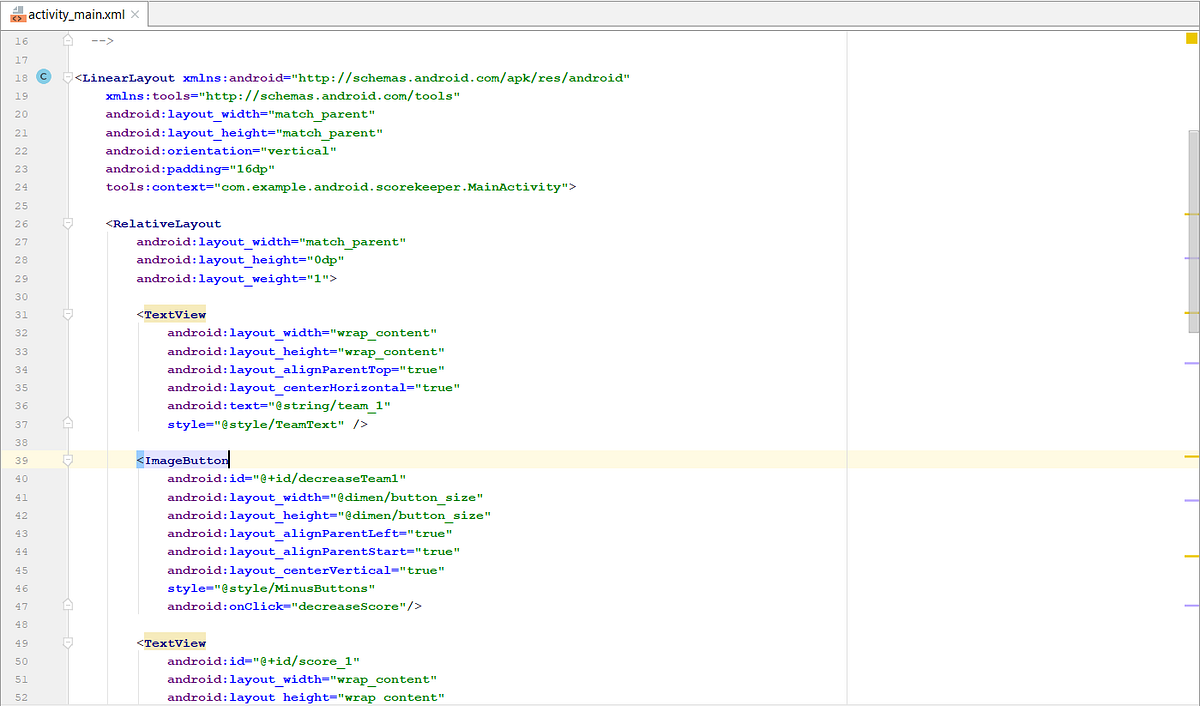Click the blue C gutter icon beside the LinearLayout line
1200x706 pixels.
(43, 76)
